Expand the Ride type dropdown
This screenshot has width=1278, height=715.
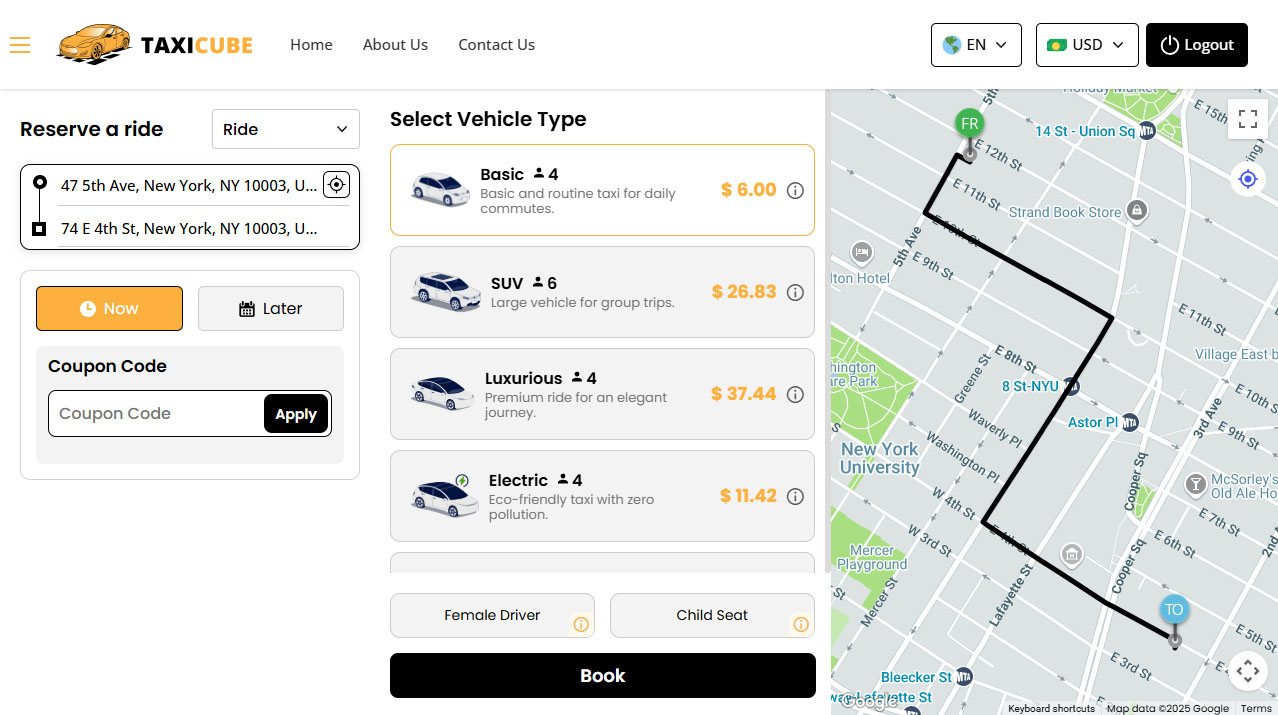(x=286, y=129)
